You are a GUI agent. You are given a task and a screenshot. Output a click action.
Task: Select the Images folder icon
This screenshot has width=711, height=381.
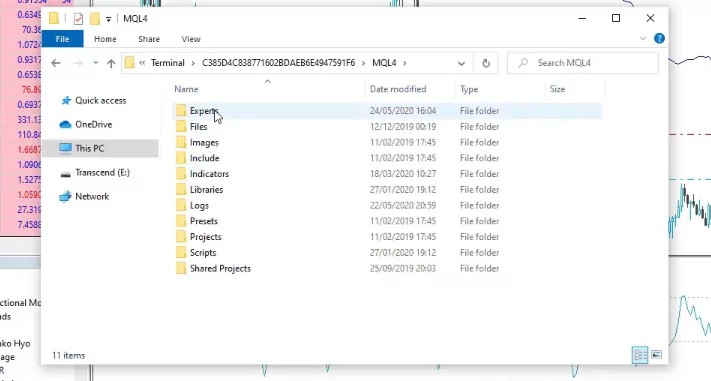coord(181,142)
